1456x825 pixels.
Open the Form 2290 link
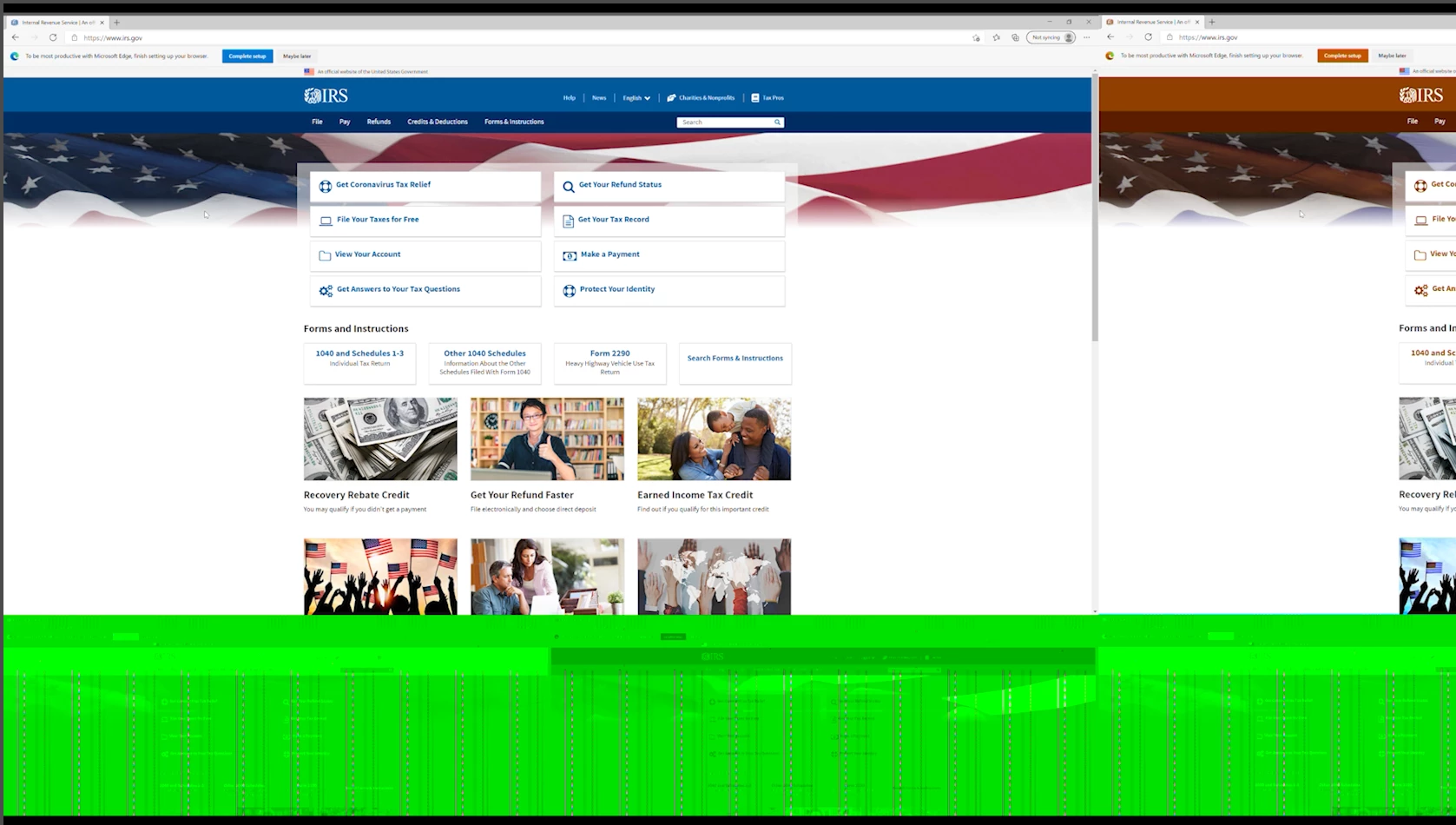point(610,353)
